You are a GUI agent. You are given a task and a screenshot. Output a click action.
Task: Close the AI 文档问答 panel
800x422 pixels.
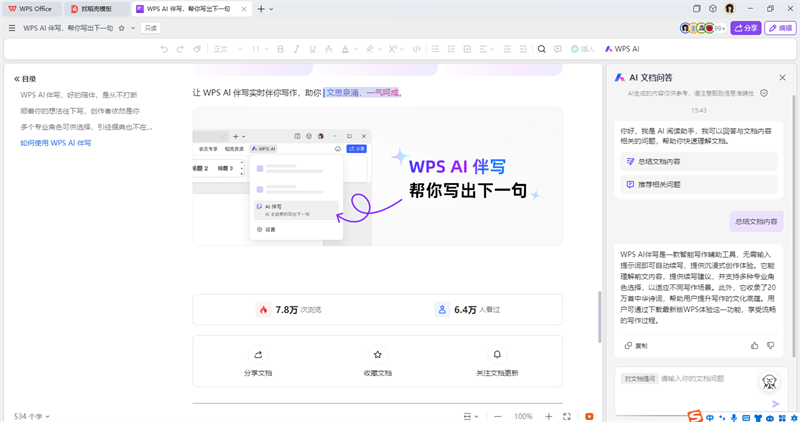click(782, 78)
